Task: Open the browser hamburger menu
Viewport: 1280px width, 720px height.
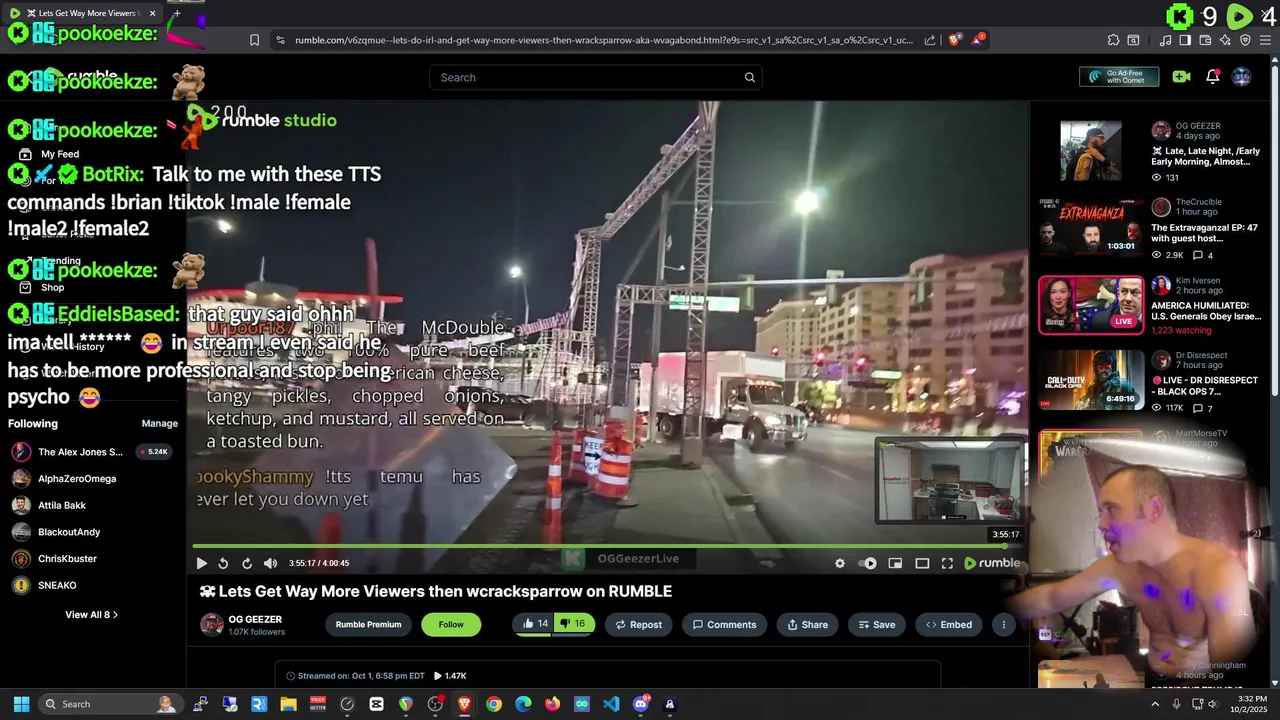Action: tap(1265, 40)
